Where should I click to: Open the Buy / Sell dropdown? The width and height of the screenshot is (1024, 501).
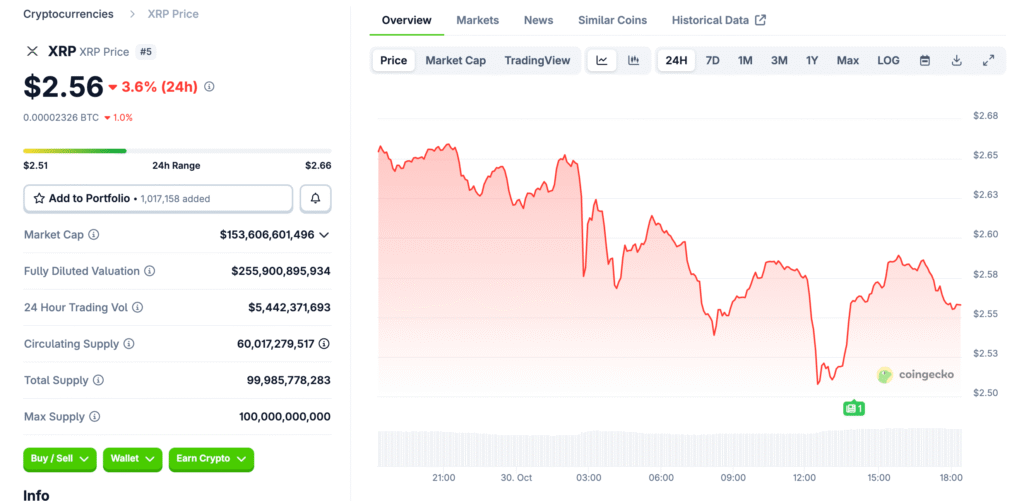(x=60, y=459)
